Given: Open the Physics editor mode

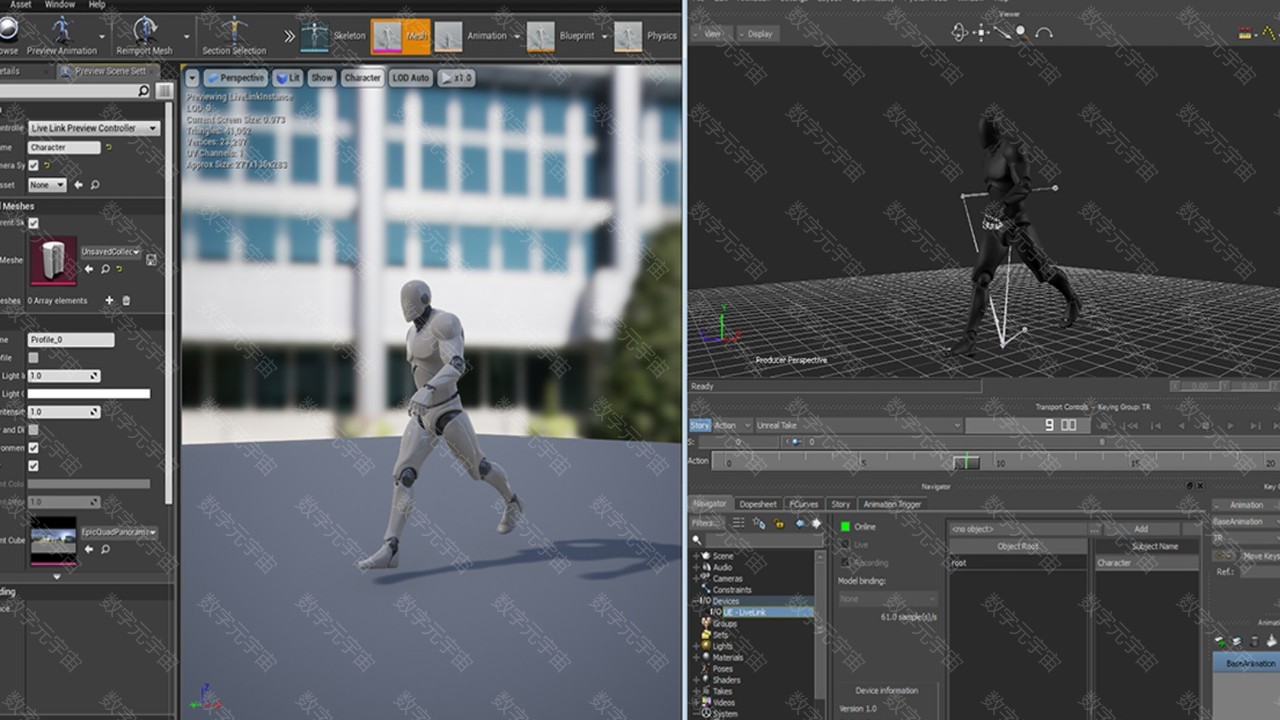Looking at the screenshot, I should tap(628, 36).
